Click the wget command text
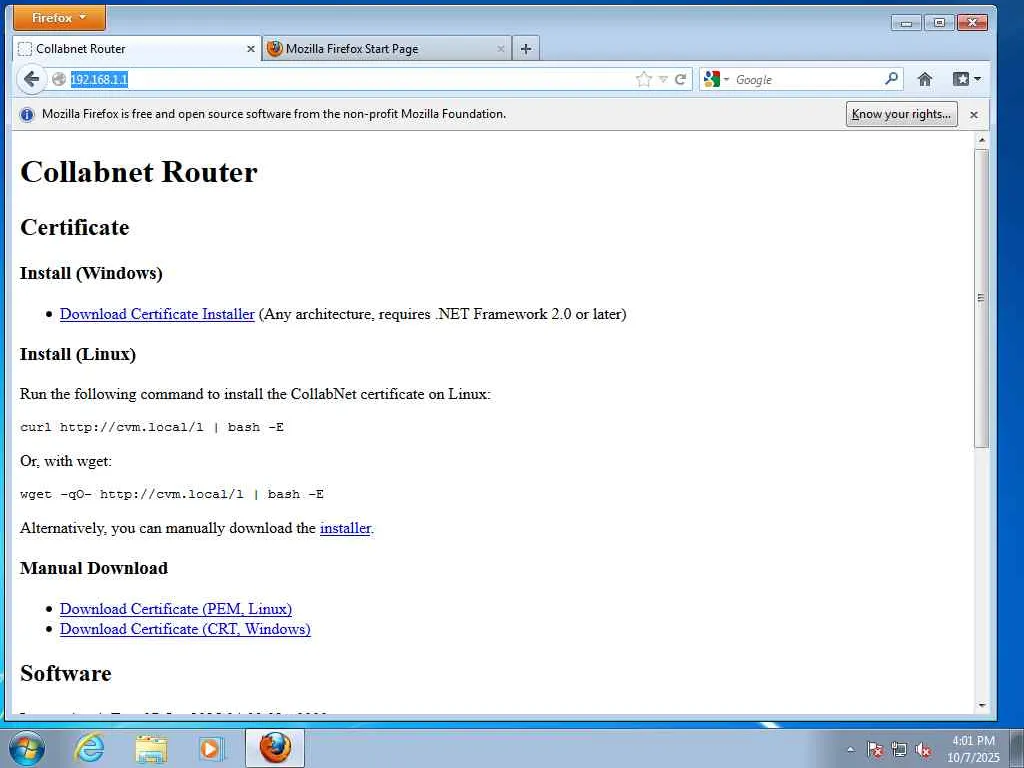This screenshot has width=1024, height=768. [x=172, y=494]
